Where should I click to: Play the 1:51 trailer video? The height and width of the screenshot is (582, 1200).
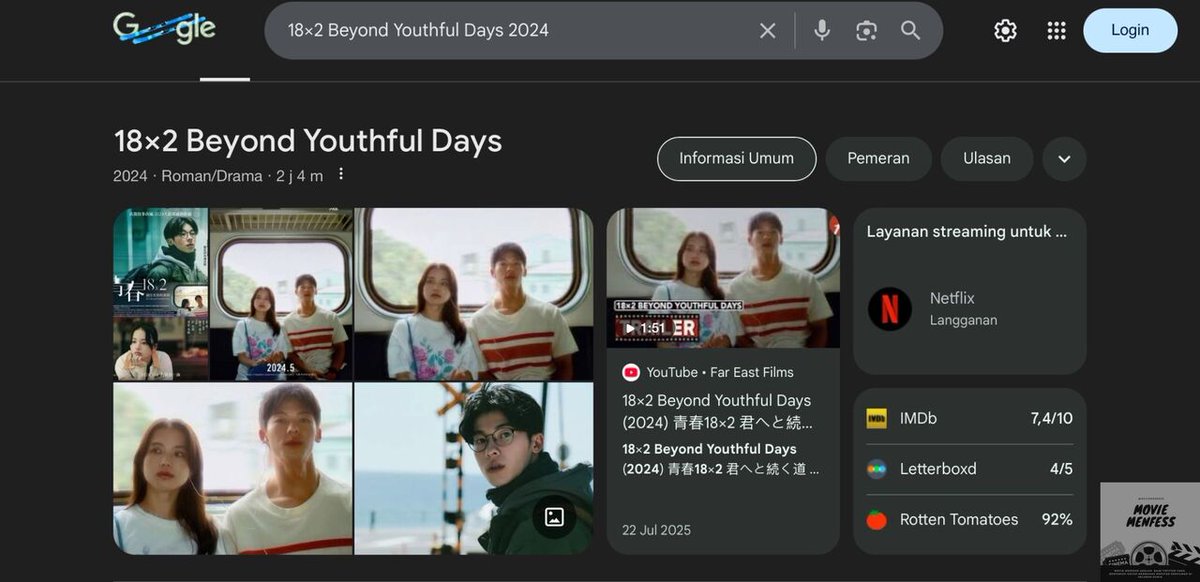tap(642, 327)
